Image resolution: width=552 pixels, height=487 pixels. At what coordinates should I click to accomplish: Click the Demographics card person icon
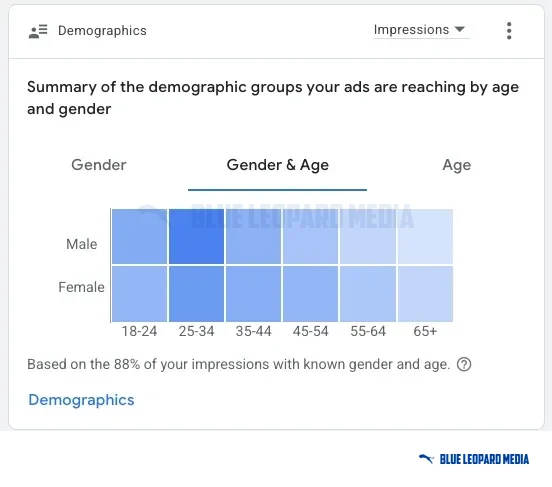[x=38, y=31]
